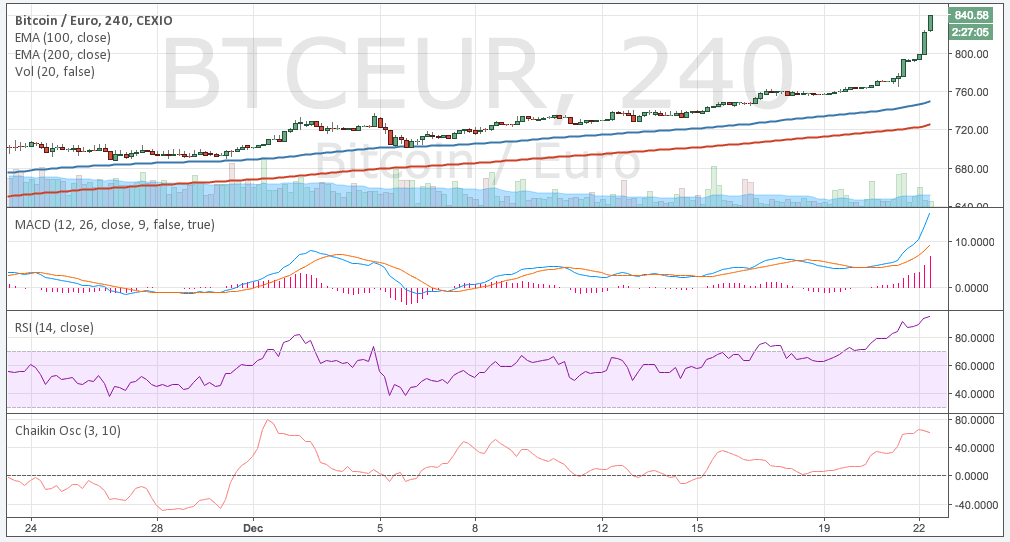Click the 800.00 price axis label
Screen dimensions: 1010x542
(971, 54)
